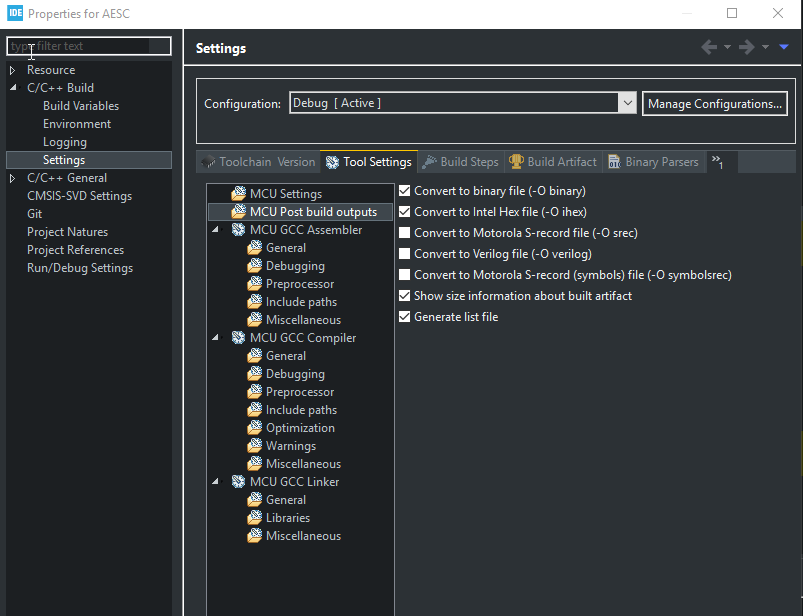Image resolution: width=803 pixels, height=616 pixels.
Task: Open back history dropdown arrow
Action: [x=727, y=47]
